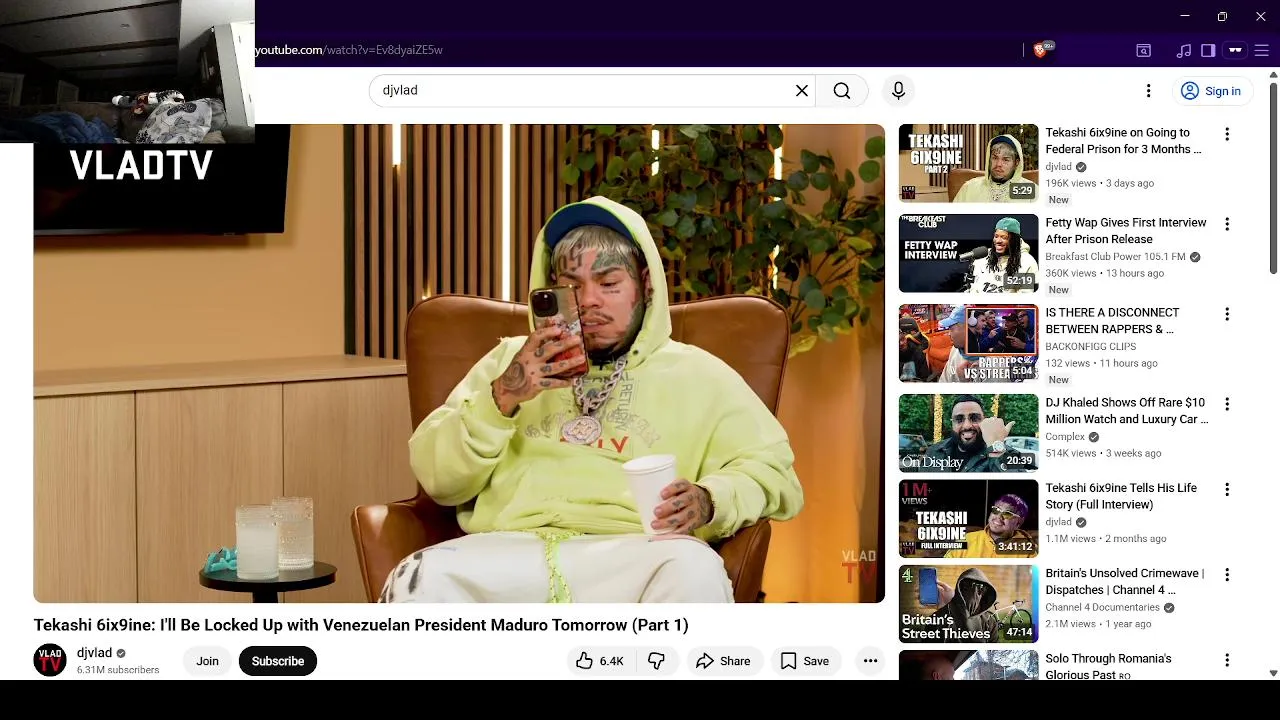
Task: Open Rappers vs Streamers video thumbnail
Action: click(x=968, y=343)
